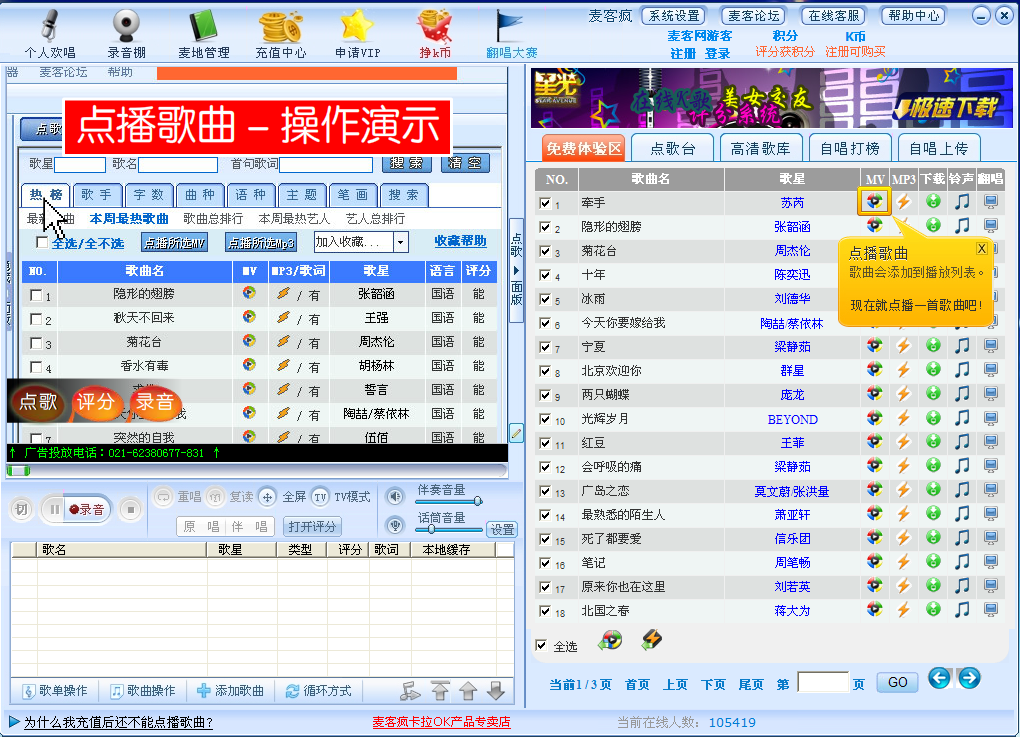Click the 清空 button
Image resolution: width=1020 pixels, height=737 pixels.
465,163
